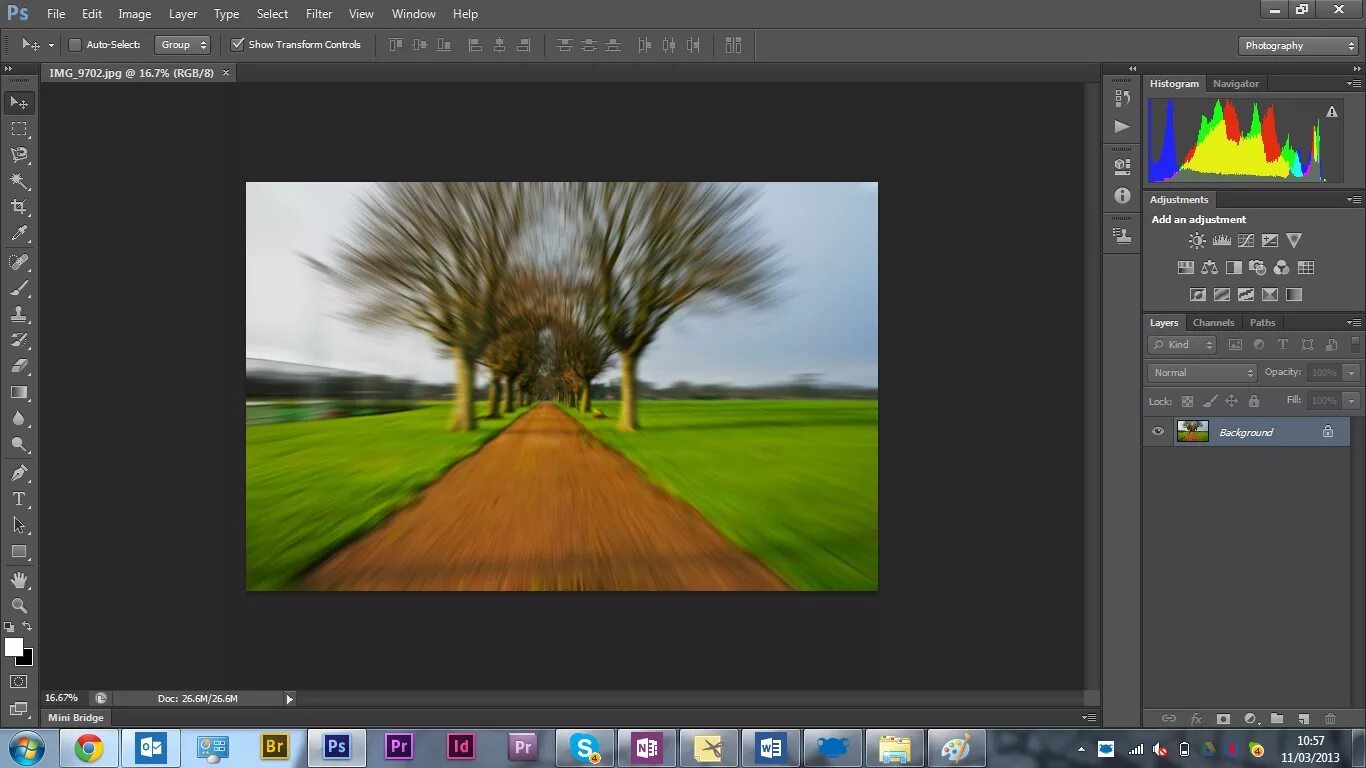Add a Brightness/Contrast adjustment
Image resolution: width=1366 pixels, height=768 pixels.
pos(1197,241)
